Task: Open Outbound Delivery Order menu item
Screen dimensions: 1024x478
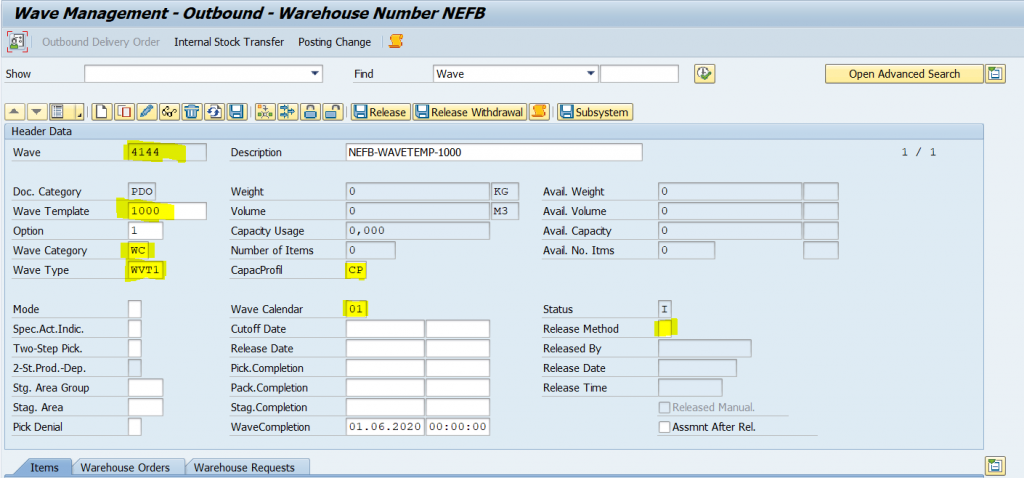Action: coord(101,42)
